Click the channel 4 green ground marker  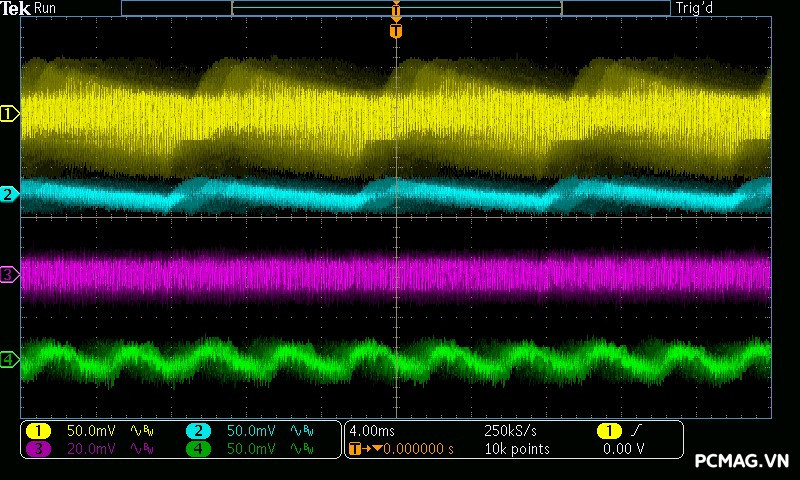click(x=9, y=360)
